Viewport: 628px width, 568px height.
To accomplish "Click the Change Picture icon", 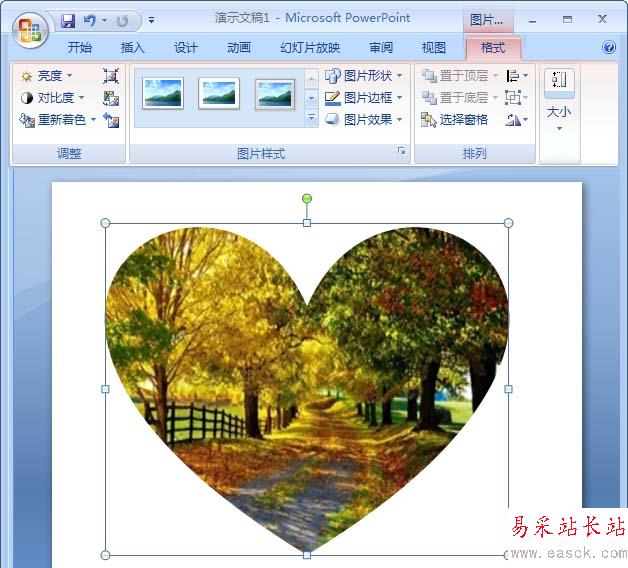I will (111, 98).
